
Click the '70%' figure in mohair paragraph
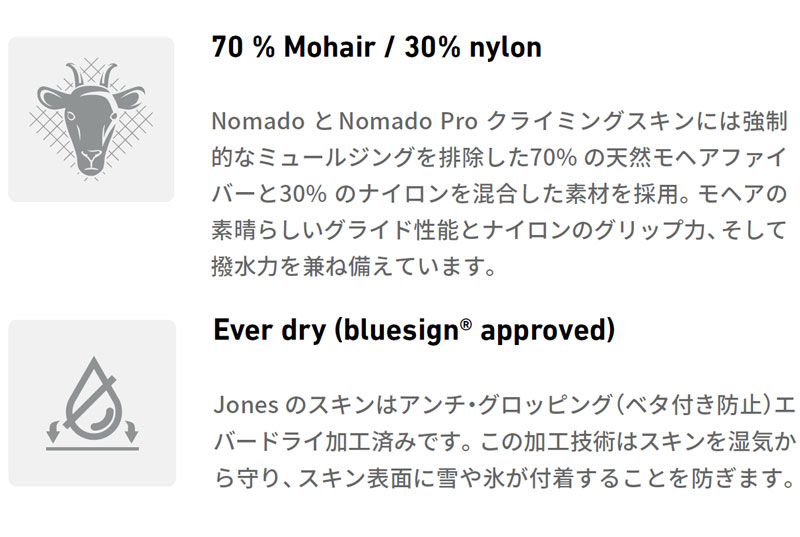(554, 158)
